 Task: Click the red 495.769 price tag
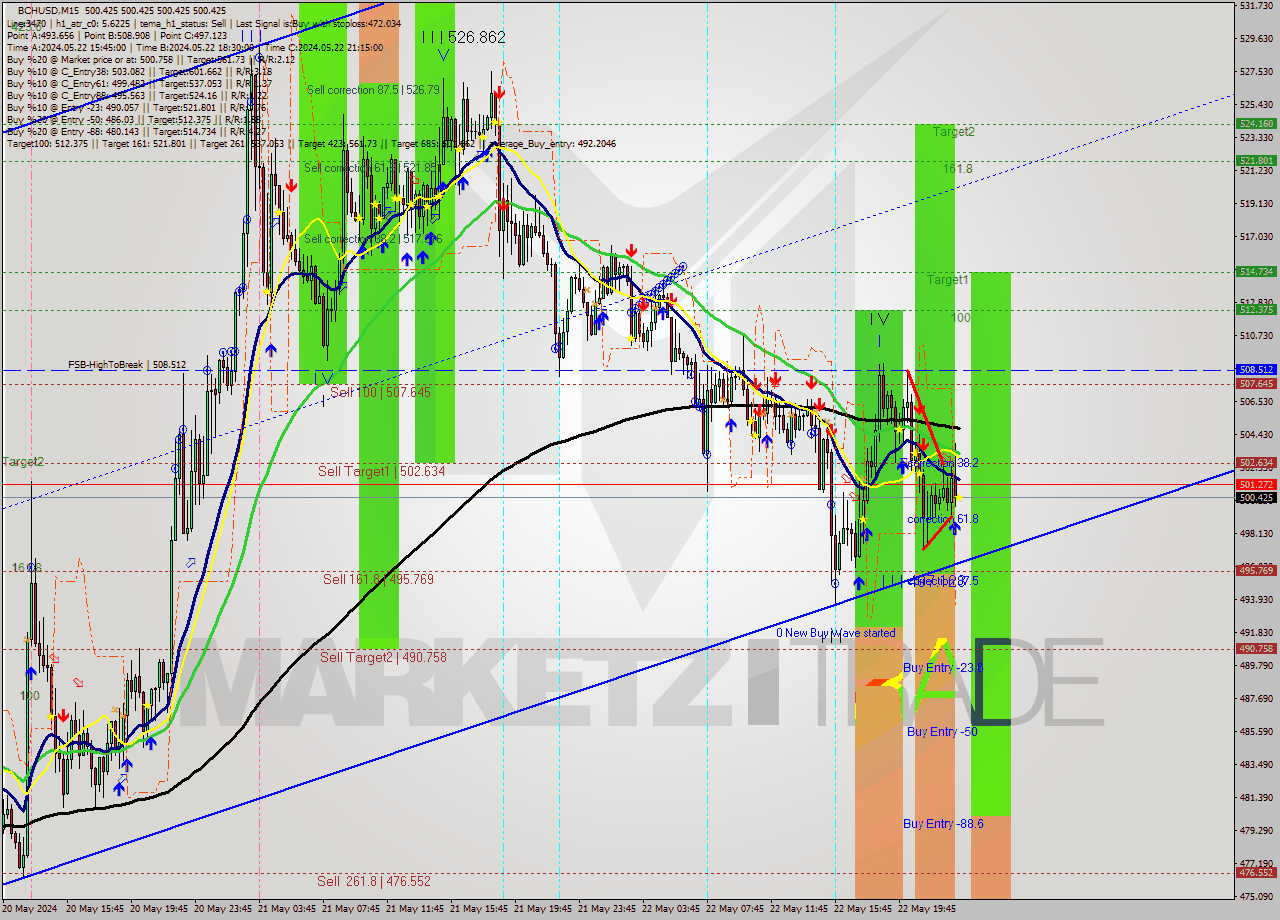tap(1256, 570)
